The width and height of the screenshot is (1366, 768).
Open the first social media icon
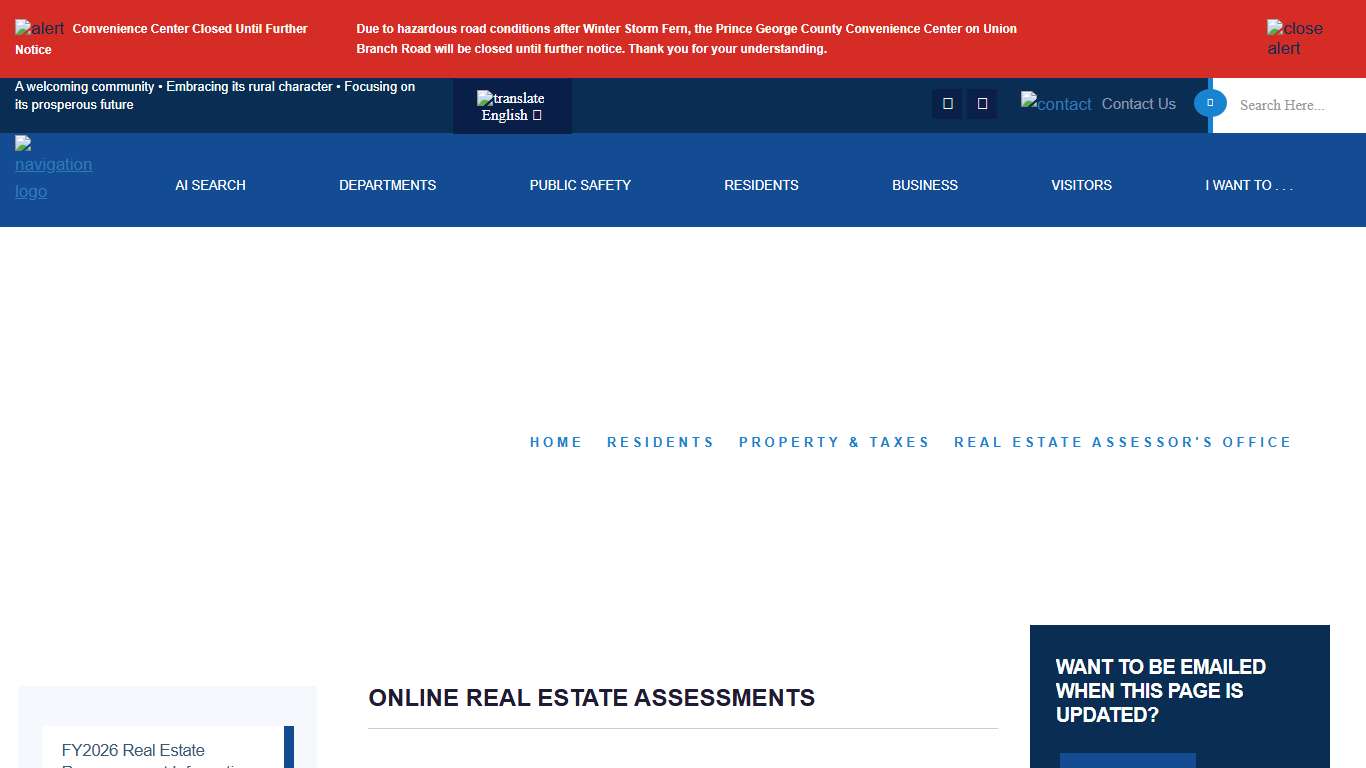[946, 103]
